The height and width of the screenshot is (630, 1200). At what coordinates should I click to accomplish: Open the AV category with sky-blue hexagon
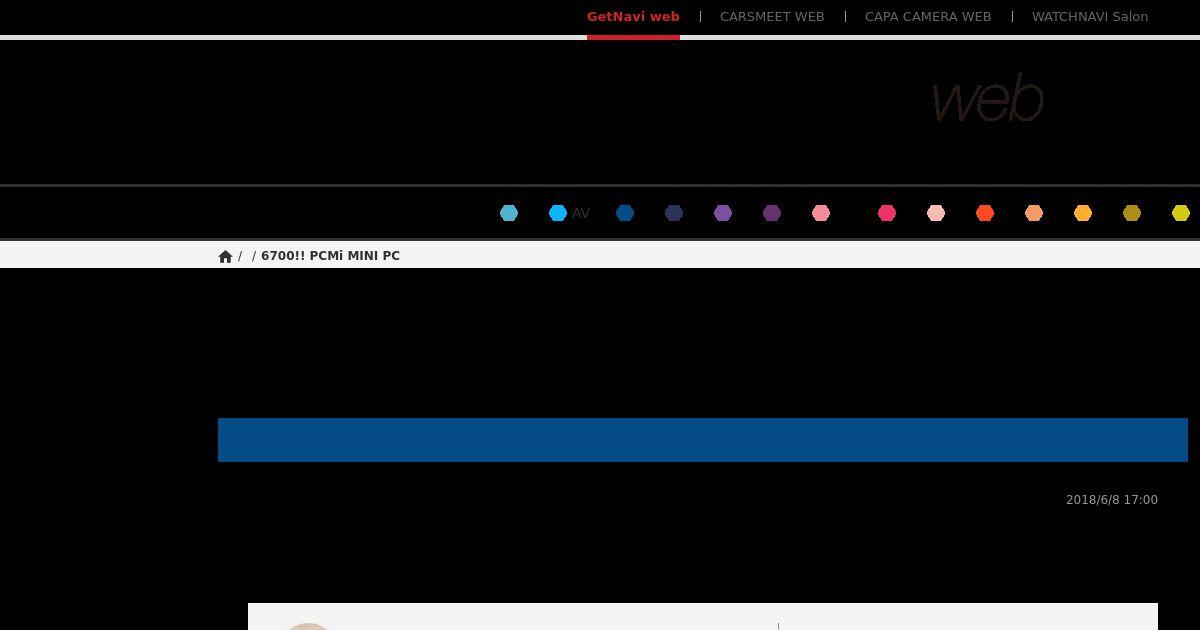[569, 213]
